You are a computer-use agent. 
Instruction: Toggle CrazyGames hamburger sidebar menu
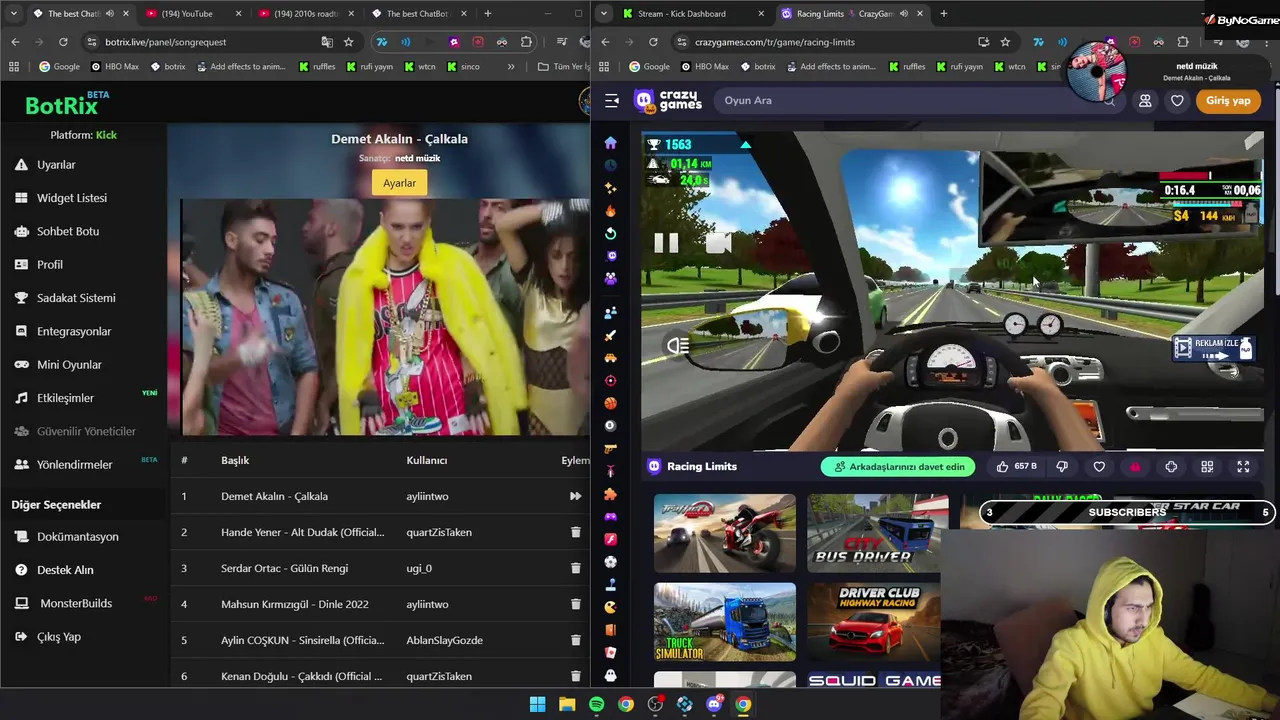pyautogui.click(x=612, y=100)
